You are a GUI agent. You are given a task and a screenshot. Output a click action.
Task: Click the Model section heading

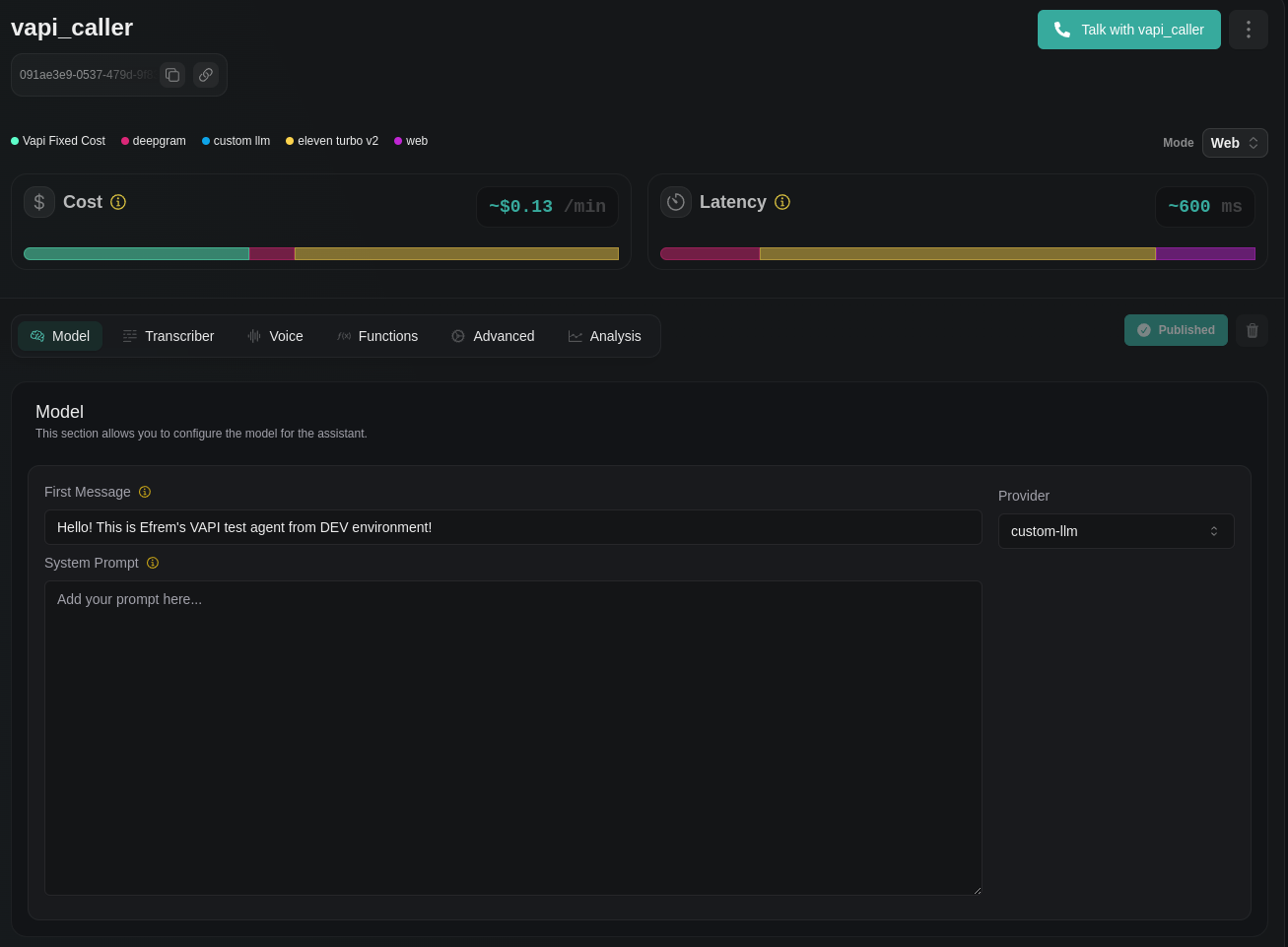click(x=59, y=412)
